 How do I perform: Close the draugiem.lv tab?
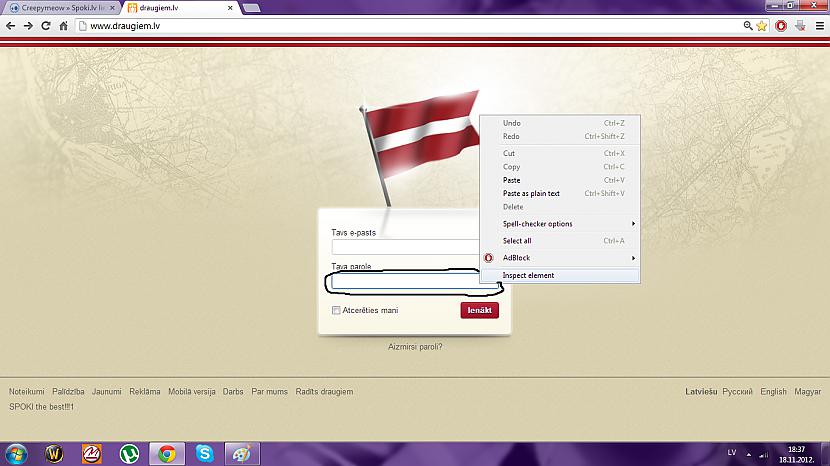230,8
